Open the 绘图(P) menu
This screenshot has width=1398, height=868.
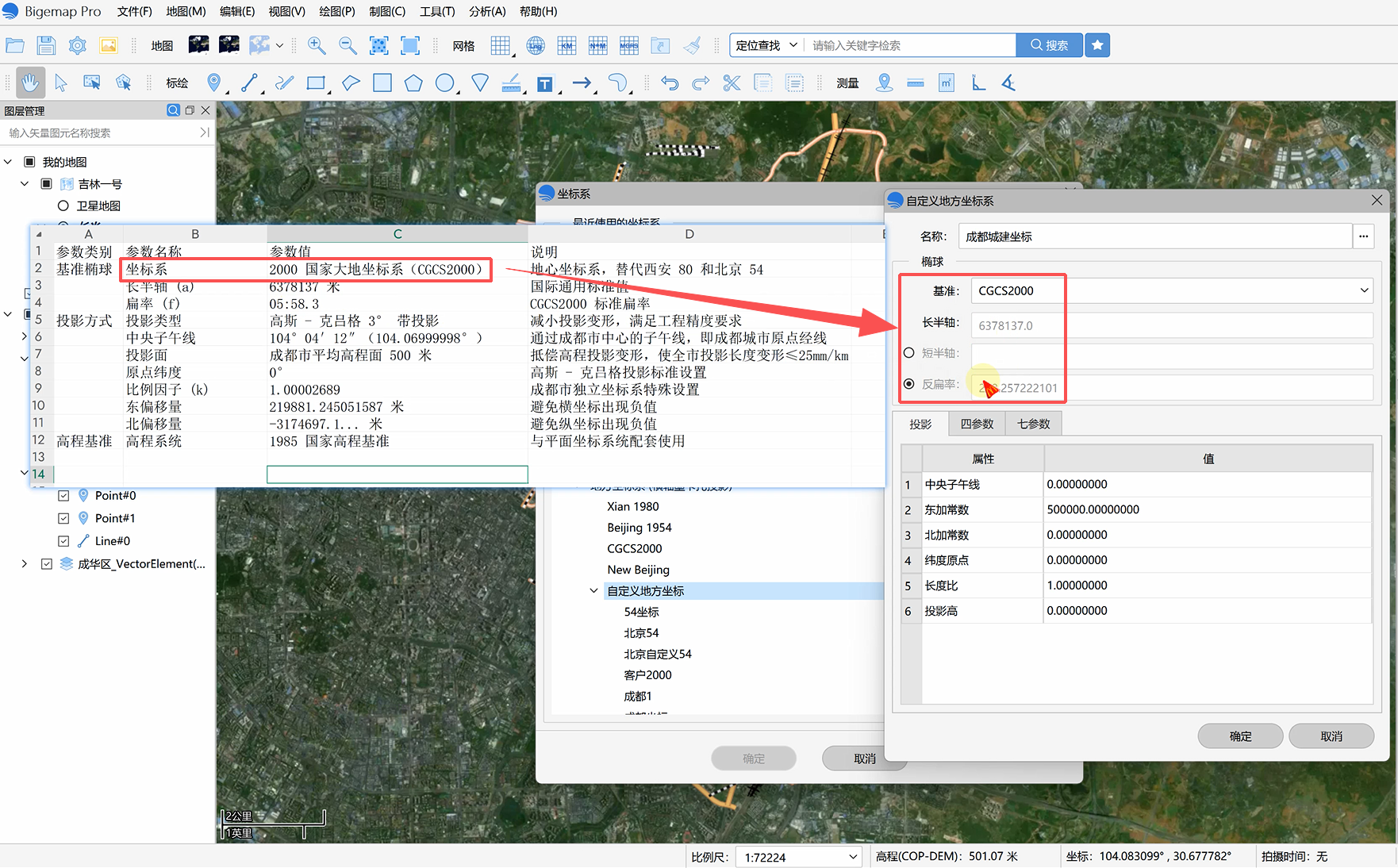coord(337,11)
